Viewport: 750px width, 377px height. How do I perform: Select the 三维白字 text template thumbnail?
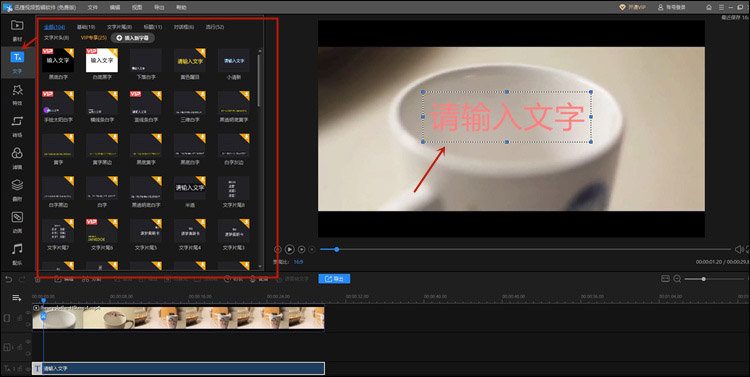190,103
